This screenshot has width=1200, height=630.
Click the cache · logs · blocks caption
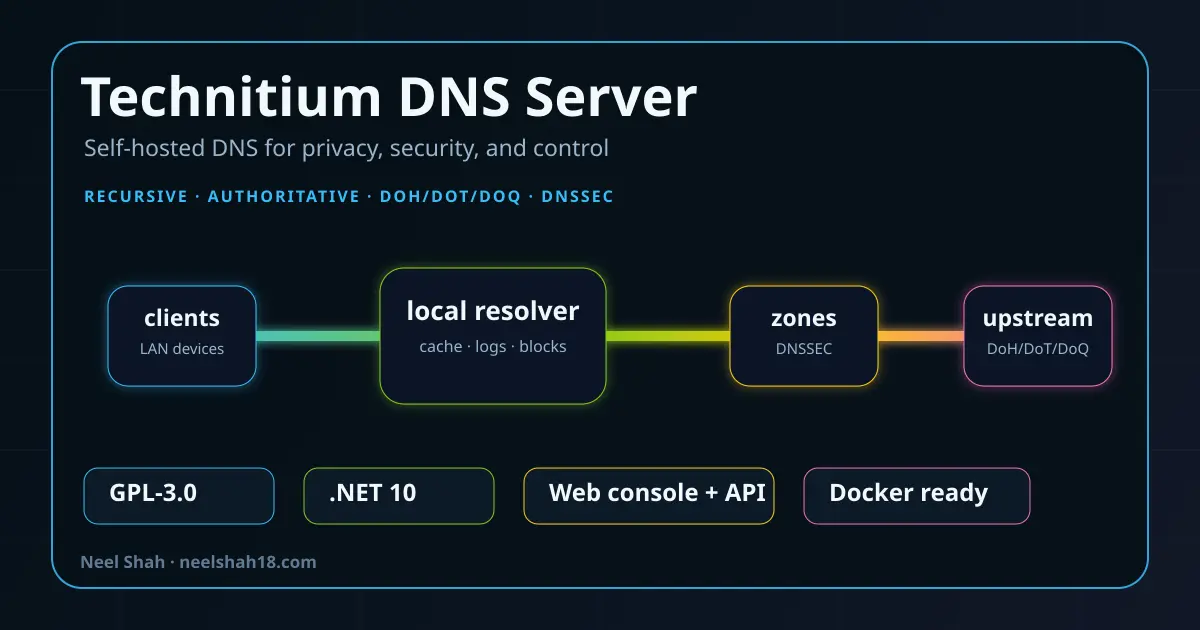pos(493,347)
